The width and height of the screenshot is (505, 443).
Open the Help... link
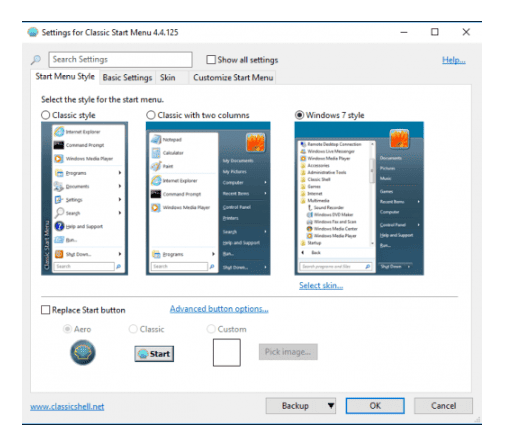[454, 60]
